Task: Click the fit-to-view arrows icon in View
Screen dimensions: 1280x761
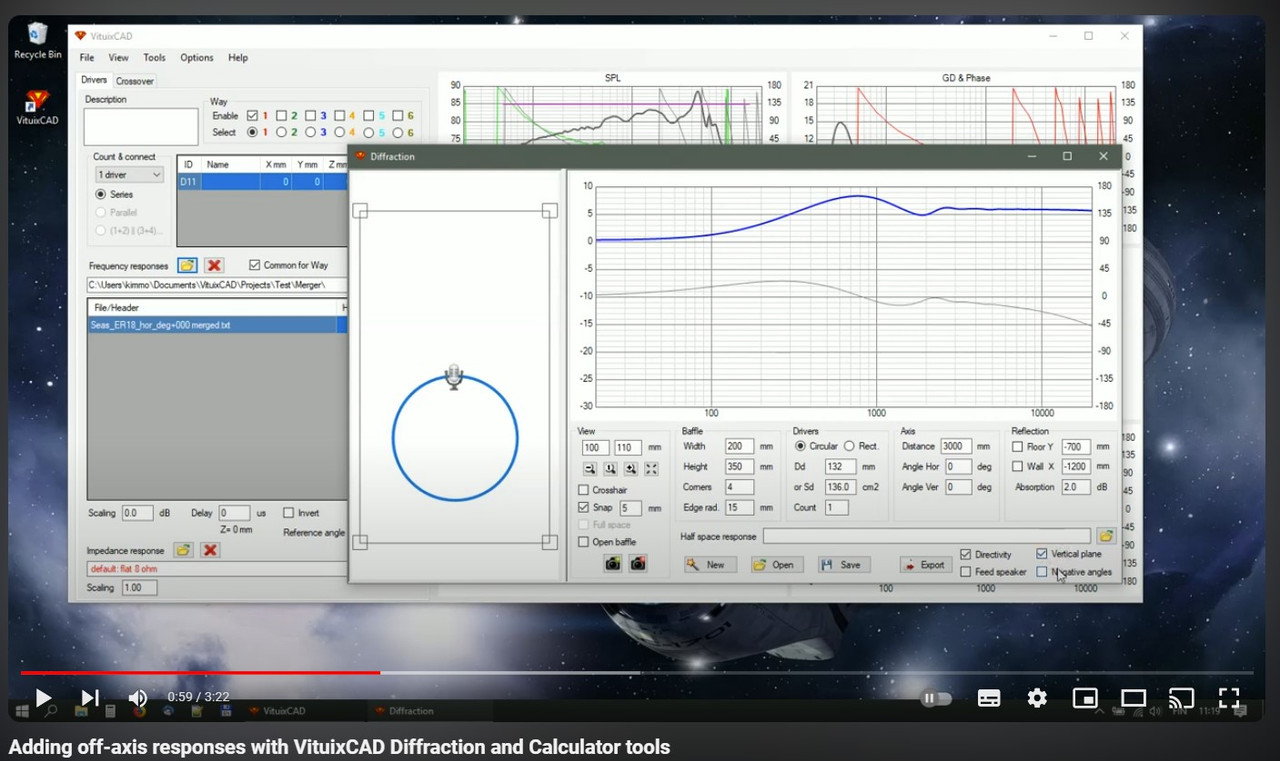Action: tap(652, 468)
